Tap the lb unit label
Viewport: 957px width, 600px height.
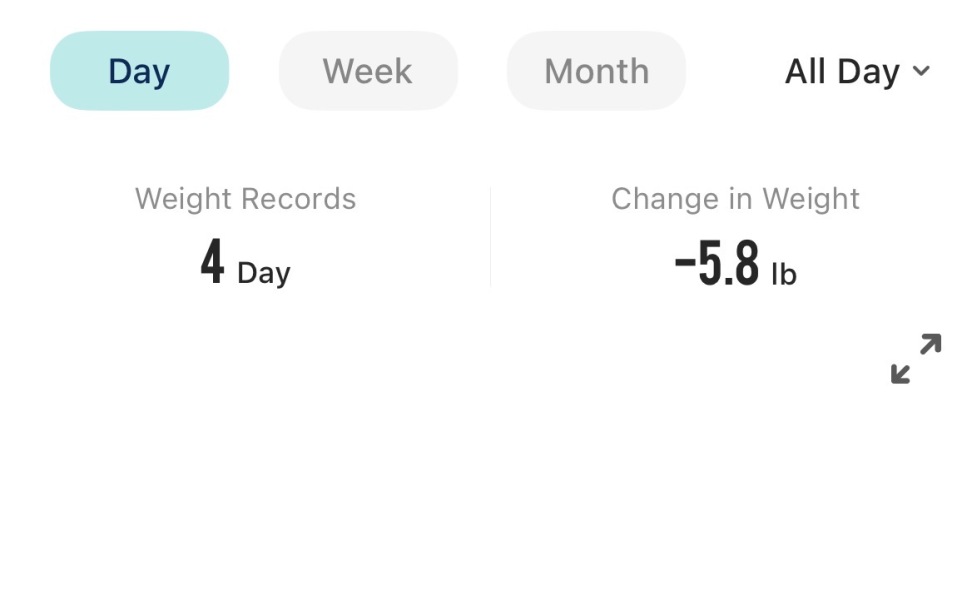(x=783, y=273)
